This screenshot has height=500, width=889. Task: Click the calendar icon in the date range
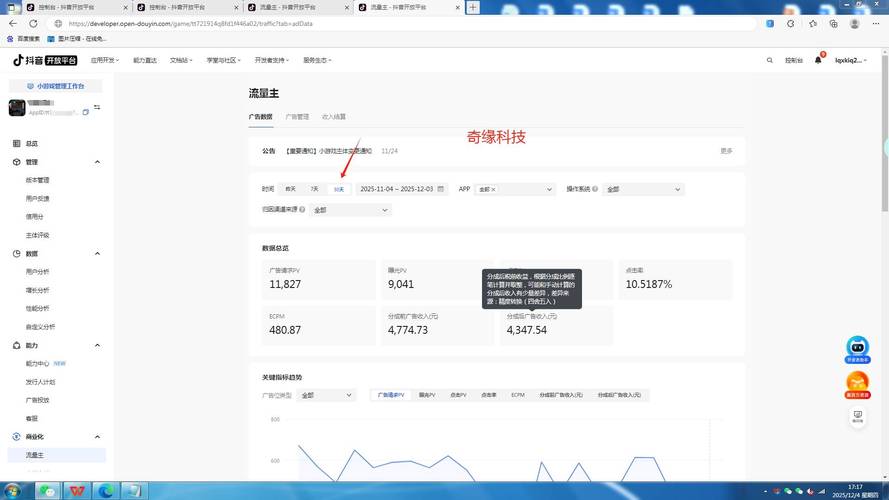pyautogui.click(x=441, y=189)
